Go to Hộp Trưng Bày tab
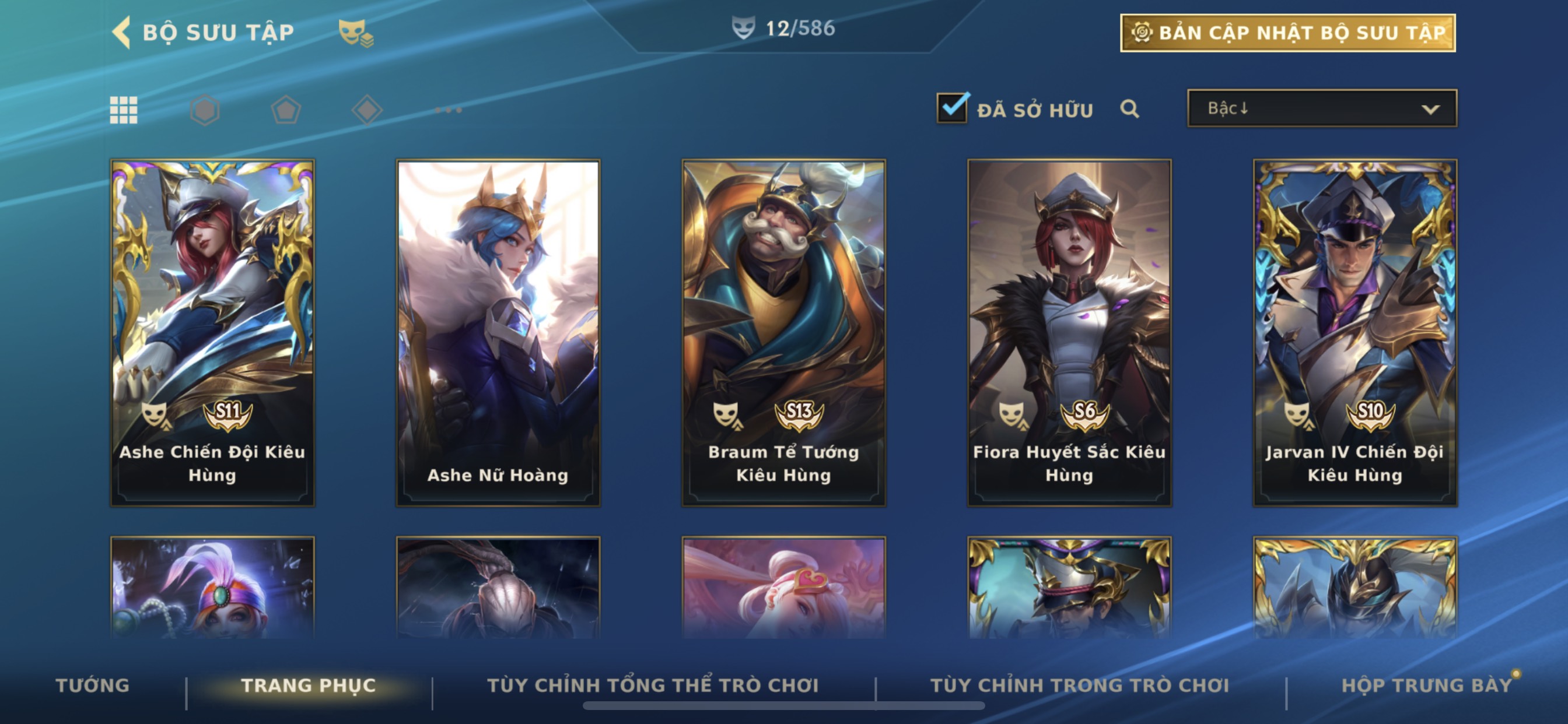Image resolution: width=1568 pixels, height=724 pixels. pyautogui.click(x=1427, y=685)
